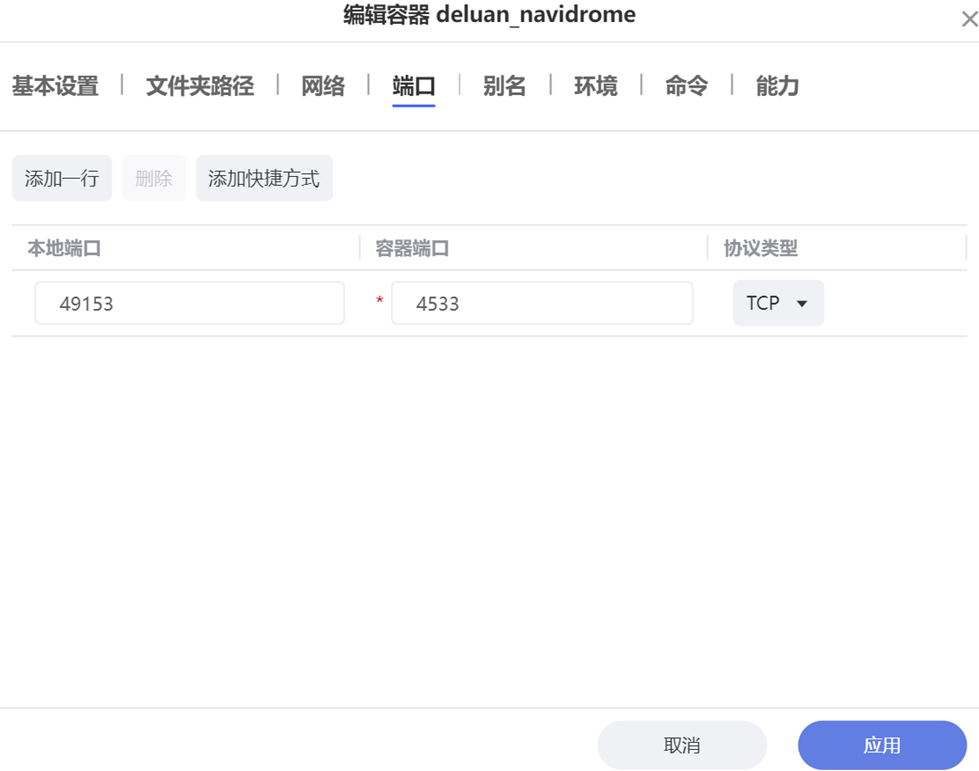Close the 编辑容器 dialog with the X
Image resolution: width=979 pixels, height=771 pixels.
[x=967, y=17]
